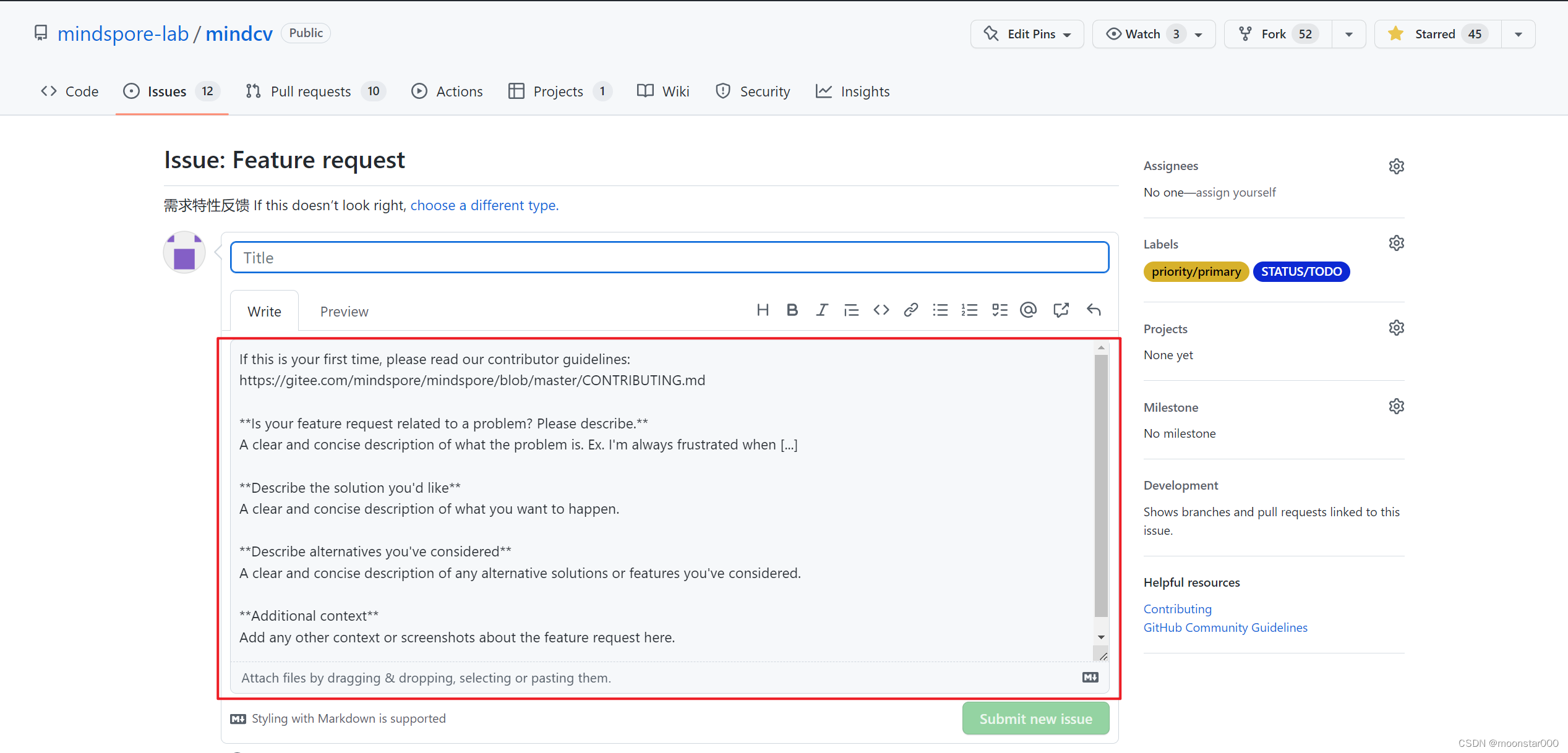Open the Assignees gear settings
Image resolution: width=1568 pixels, height=753 pixels.
[x=1396, y=166]
